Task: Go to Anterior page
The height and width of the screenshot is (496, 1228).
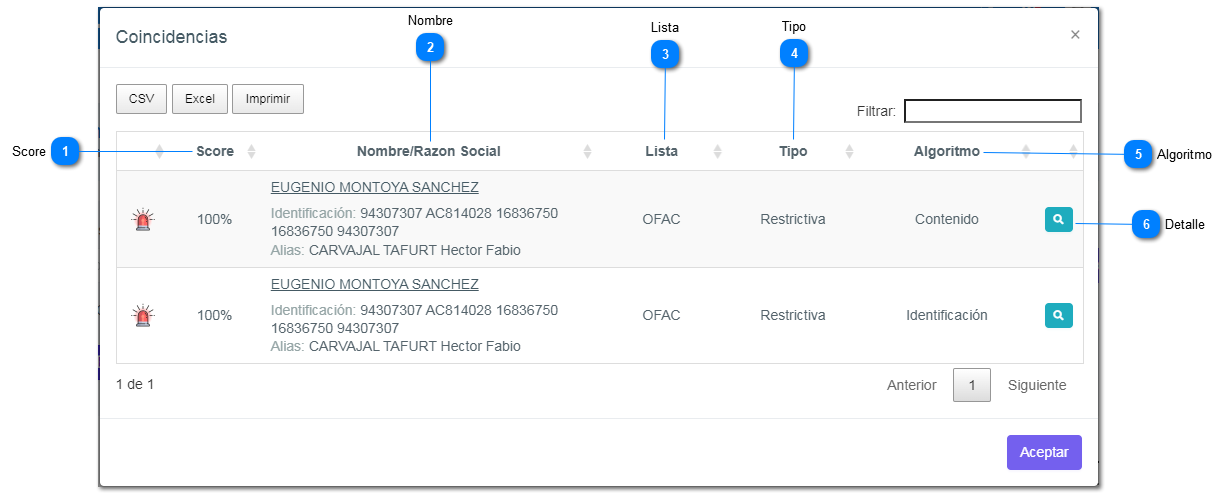Action: (911, 385)
